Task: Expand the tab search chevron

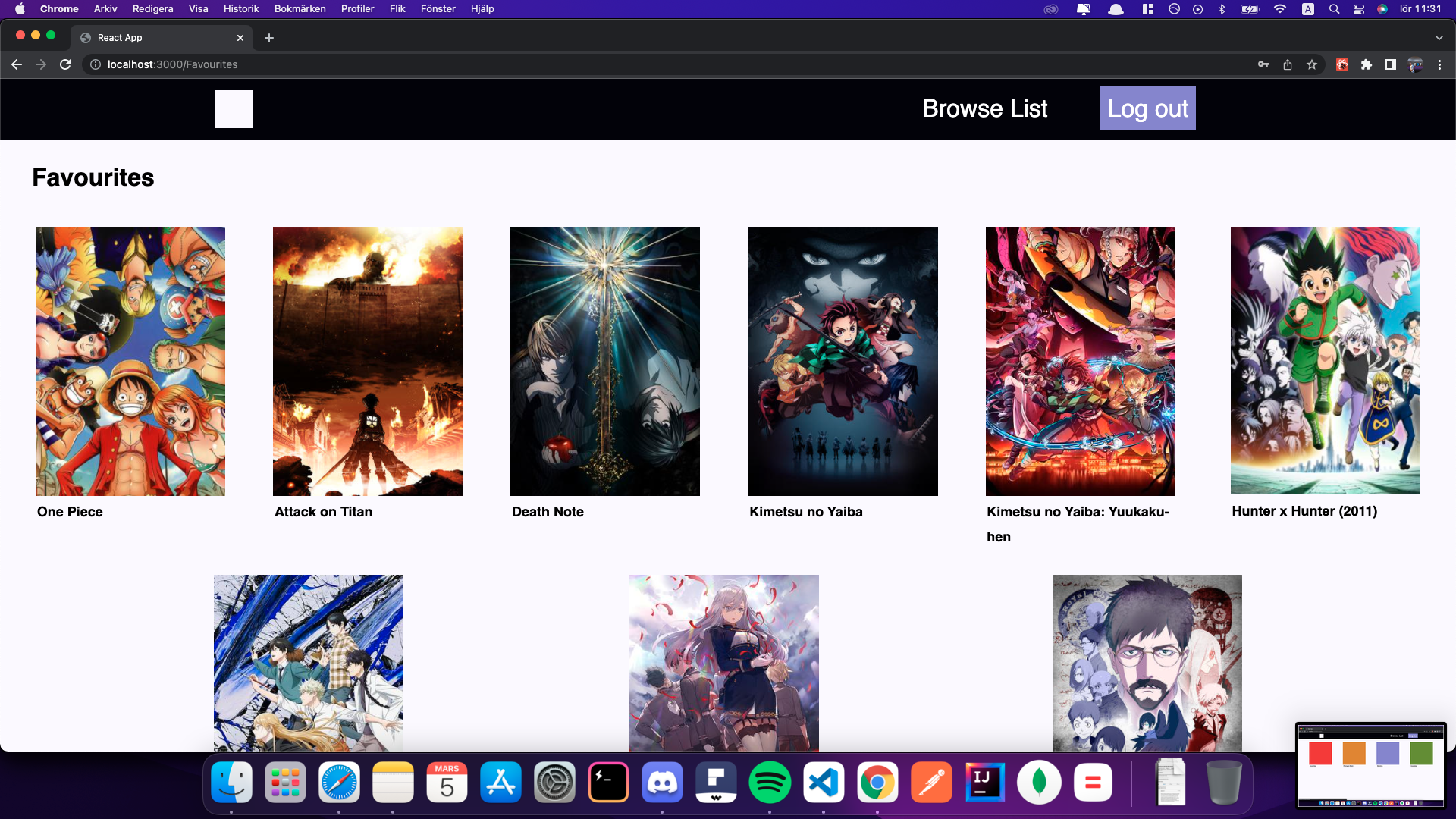Action: [1439, 37]
